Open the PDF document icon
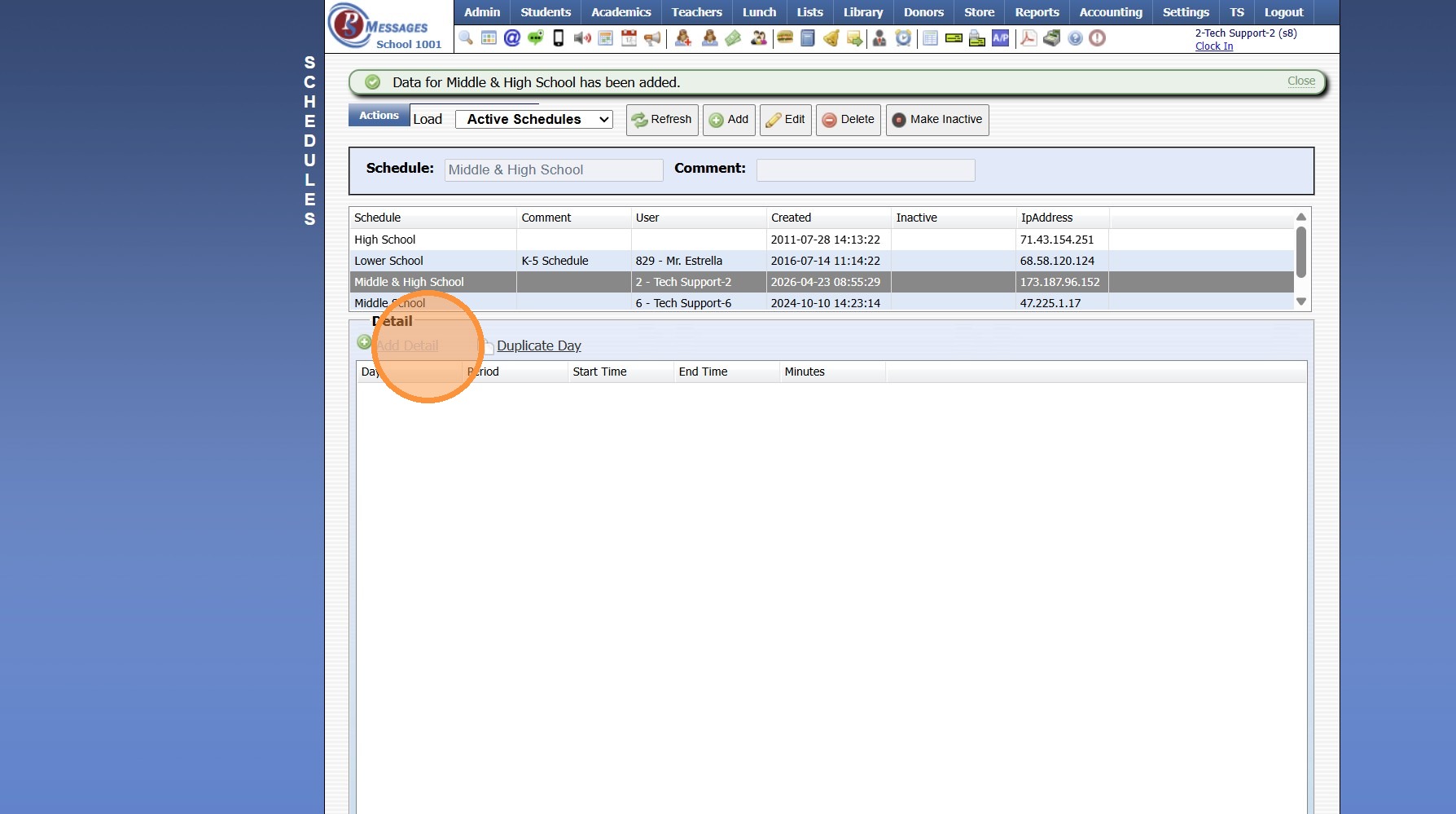Screen dimensions: 1456x814 point(1028,38)
